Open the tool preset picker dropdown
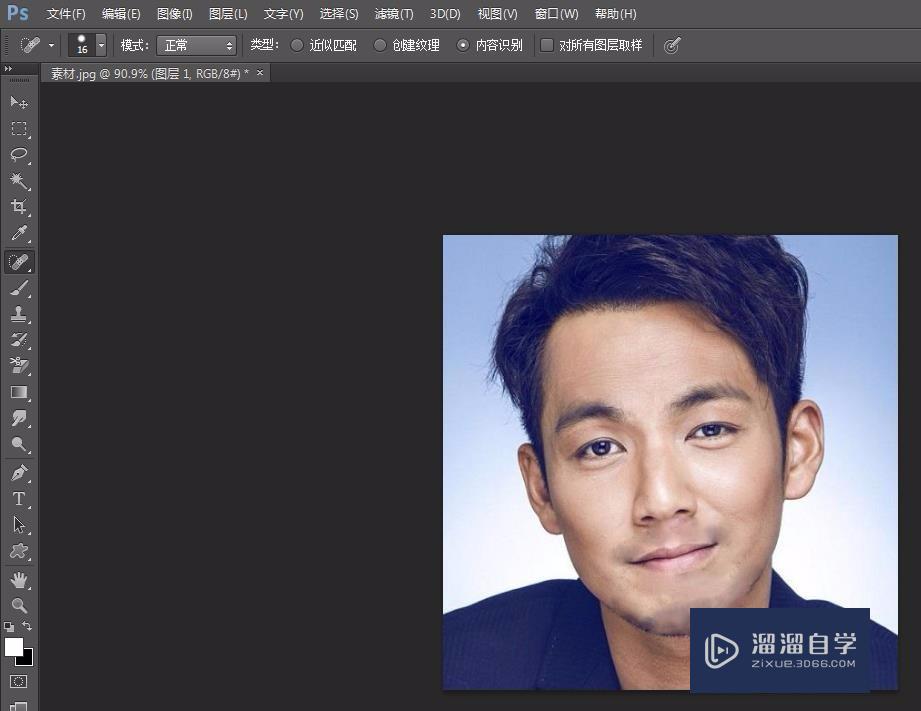Image resolution: width=921 pixels, height=711 pixels. [51, 45]
